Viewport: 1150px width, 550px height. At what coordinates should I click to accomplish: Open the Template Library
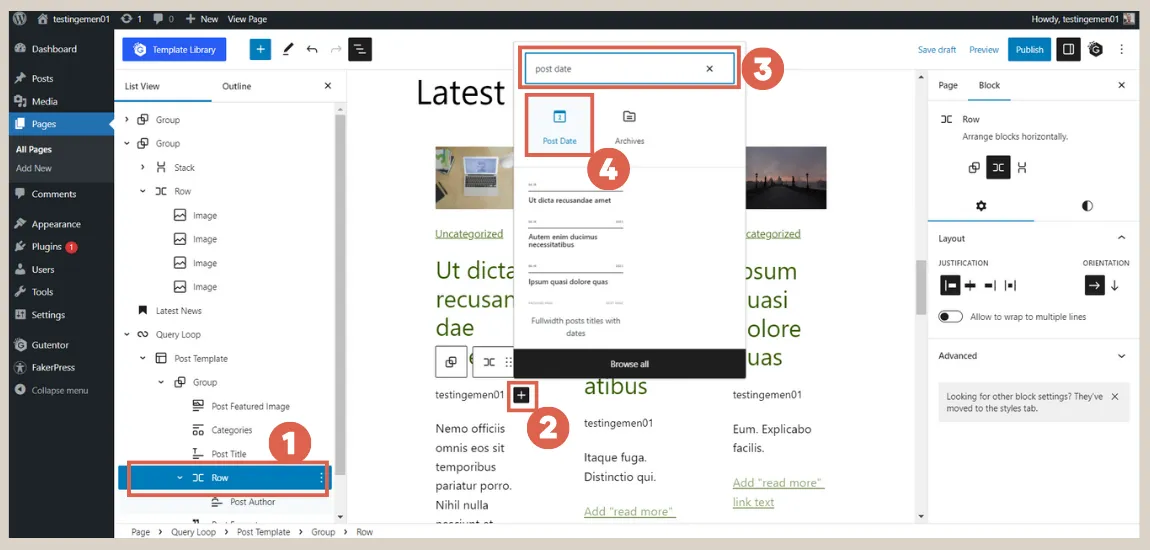coord(174,50)
